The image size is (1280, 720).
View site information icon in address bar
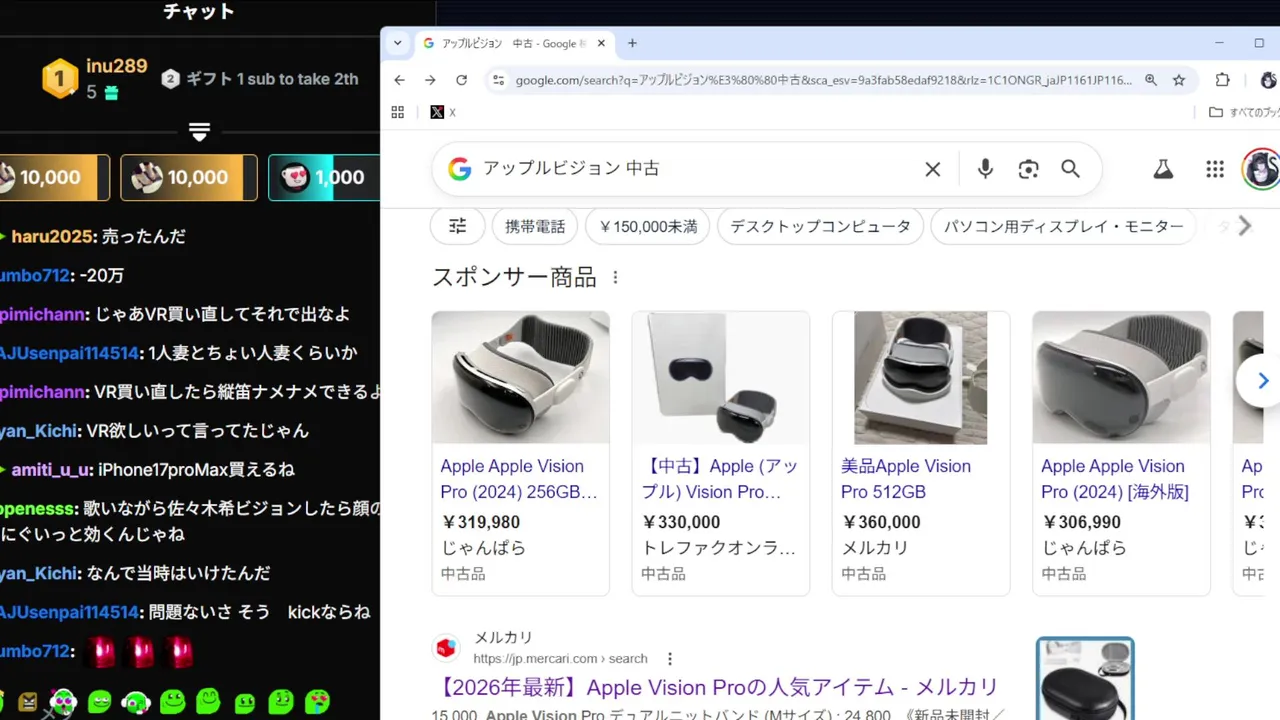[498, 80]
